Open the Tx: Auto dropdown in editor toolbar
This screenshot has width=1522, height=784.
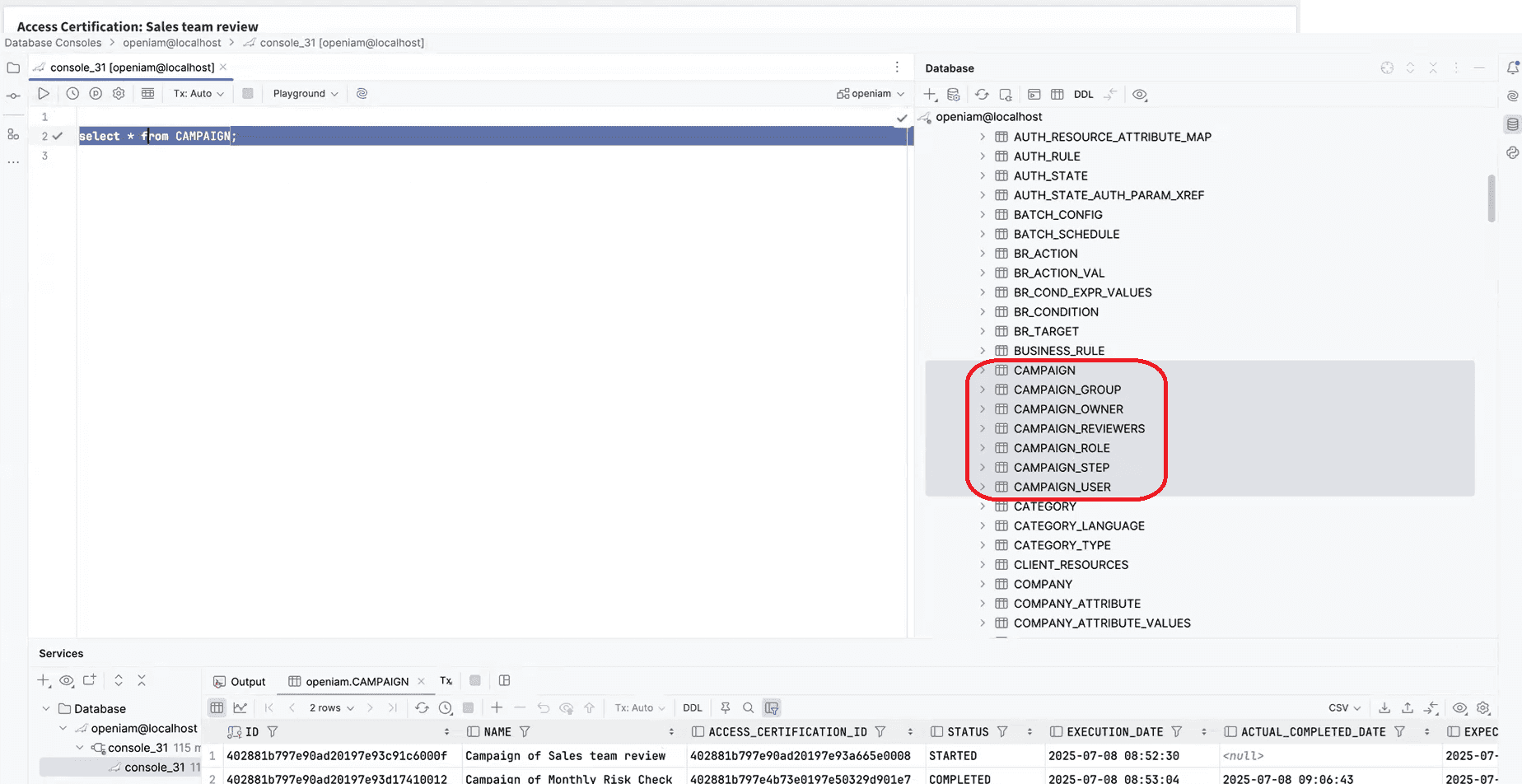click(x=198, y=94)
